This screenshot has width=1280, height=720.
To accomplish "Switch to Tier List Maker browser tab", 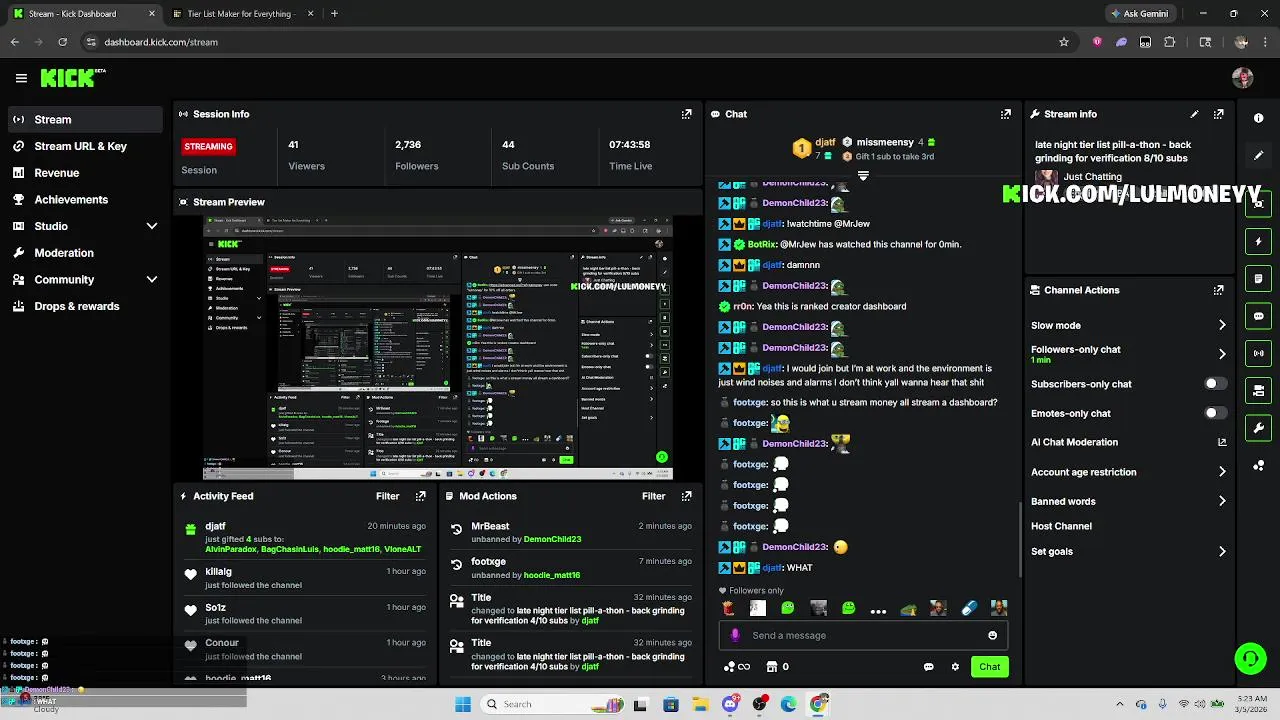I will [x=240, y=14].
